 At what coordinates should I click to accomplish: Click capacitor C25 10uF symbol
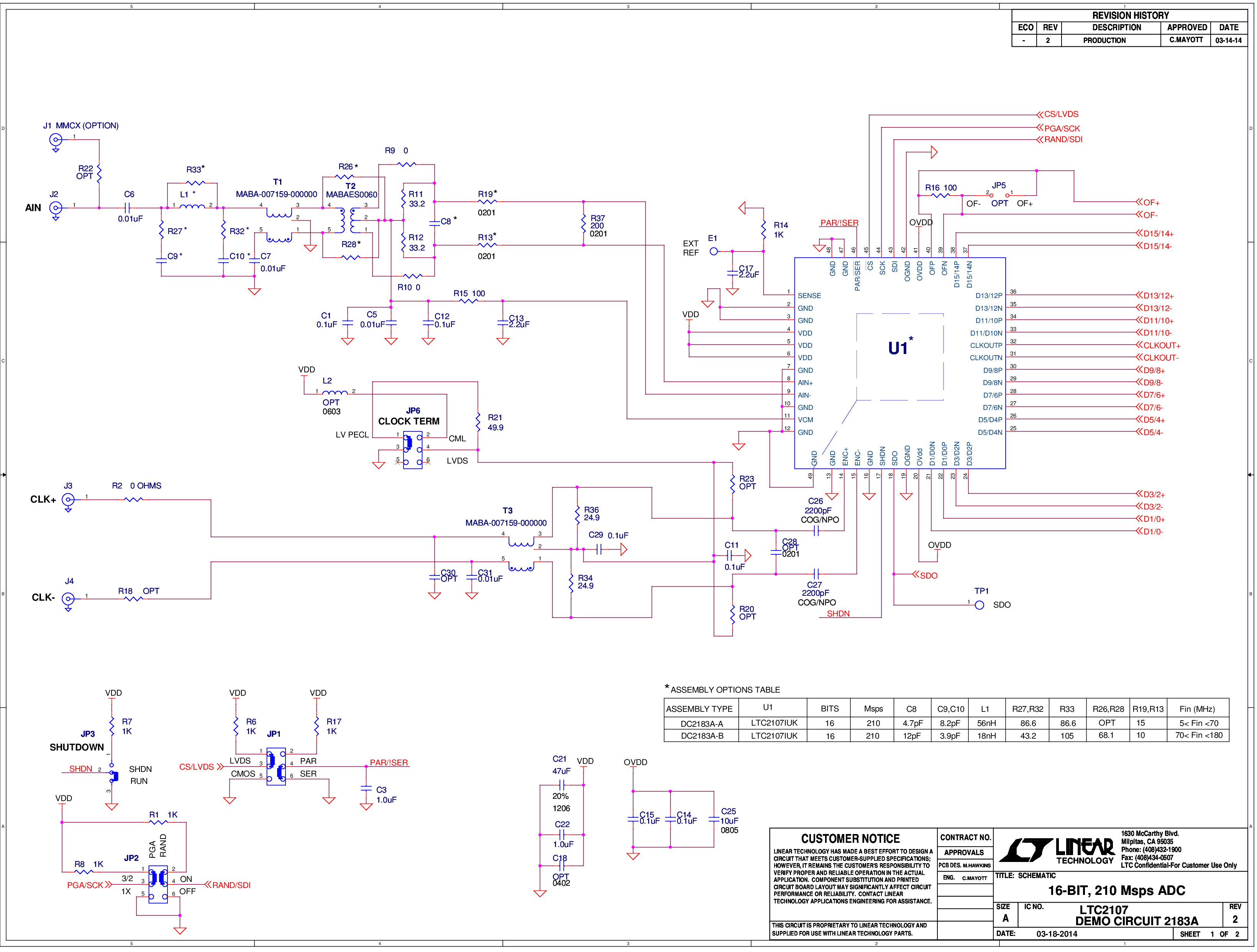pyautogui.click(x=714, y=820)
